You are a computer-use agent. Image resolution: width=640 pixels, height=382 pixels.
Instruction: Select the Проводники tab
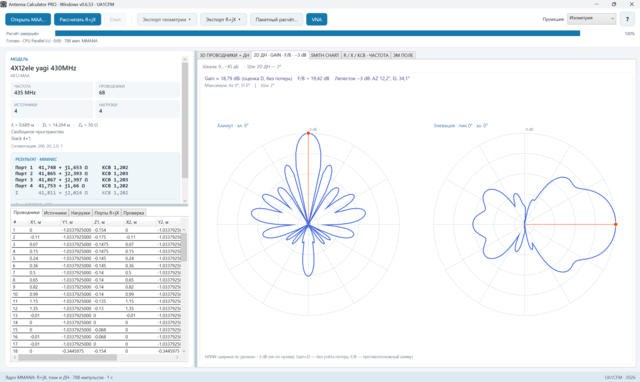pos(27,212)
